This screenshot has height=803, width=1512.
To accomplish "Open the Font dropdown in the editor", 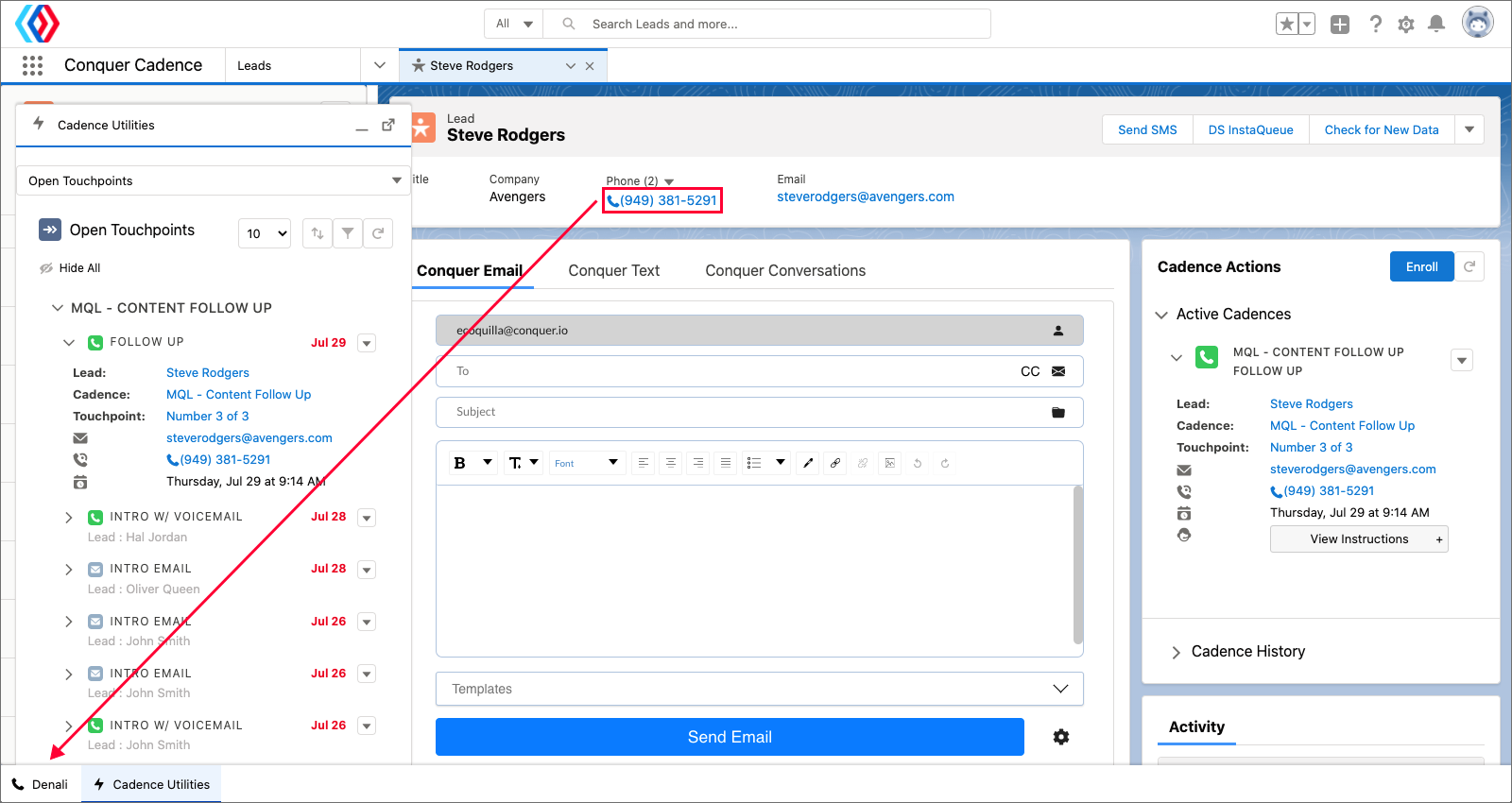I will [x=587, y=463].
